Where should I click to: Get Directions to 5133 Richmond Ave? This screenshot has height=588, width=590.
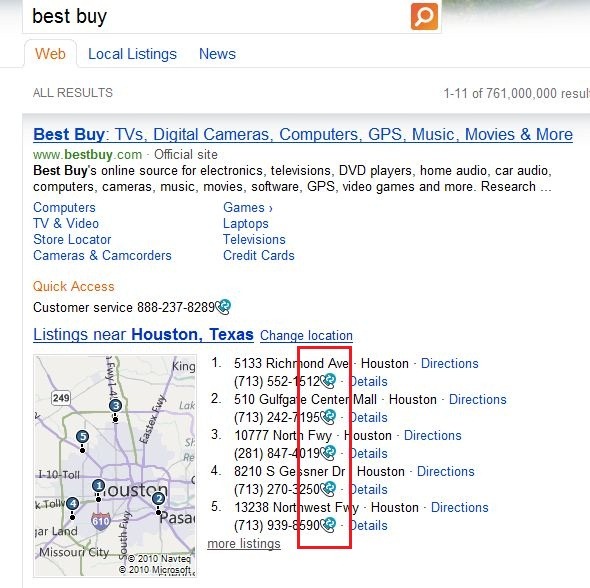[x=449, y=363]
